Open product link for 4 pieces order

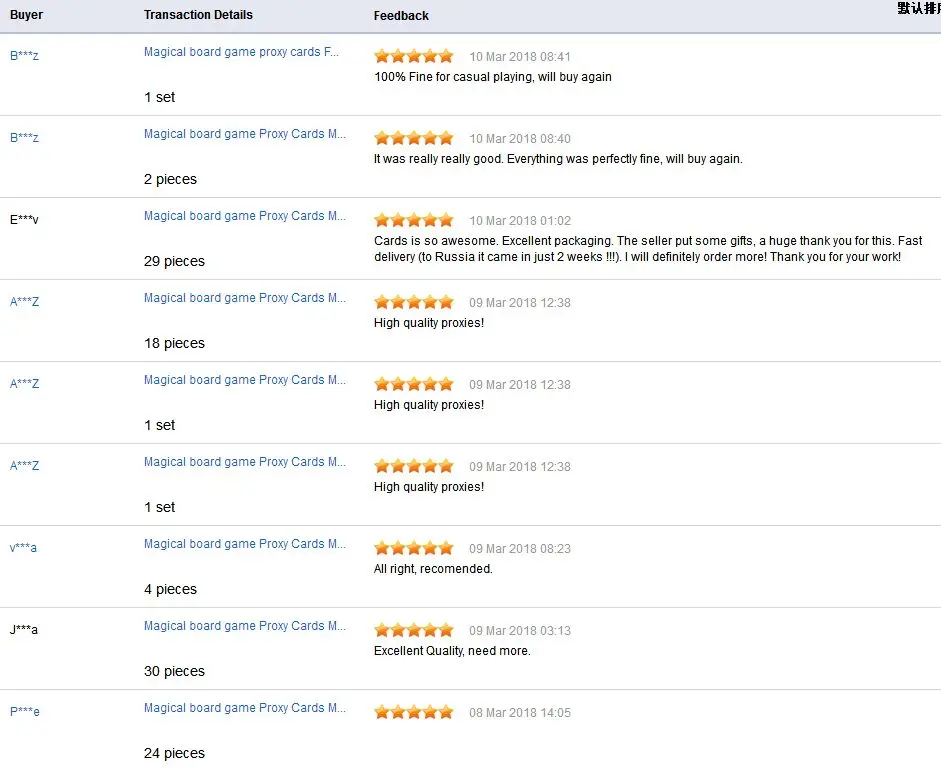[245, 544]
